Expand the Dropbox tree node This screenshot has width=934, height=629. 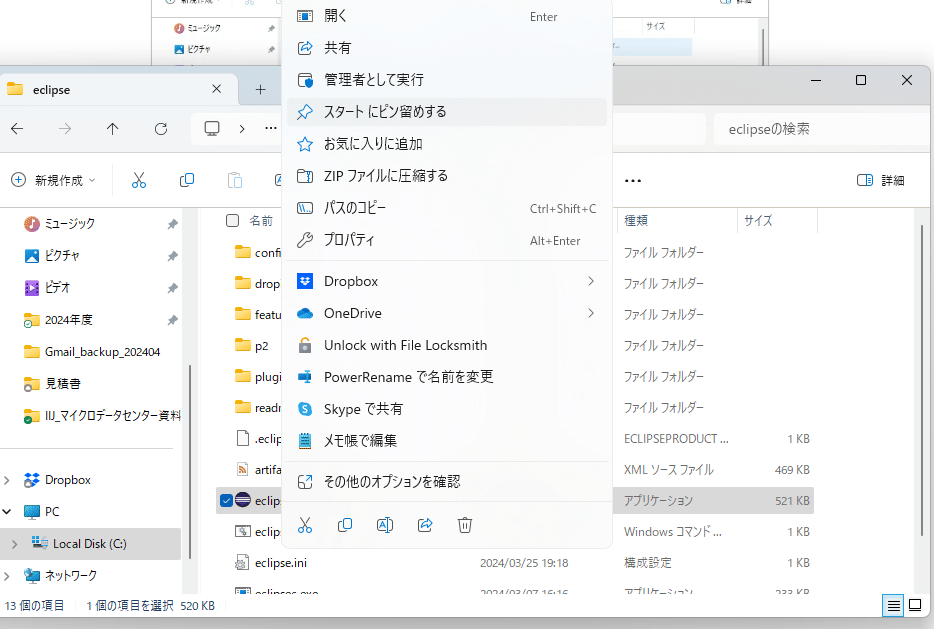coord(7,480)
